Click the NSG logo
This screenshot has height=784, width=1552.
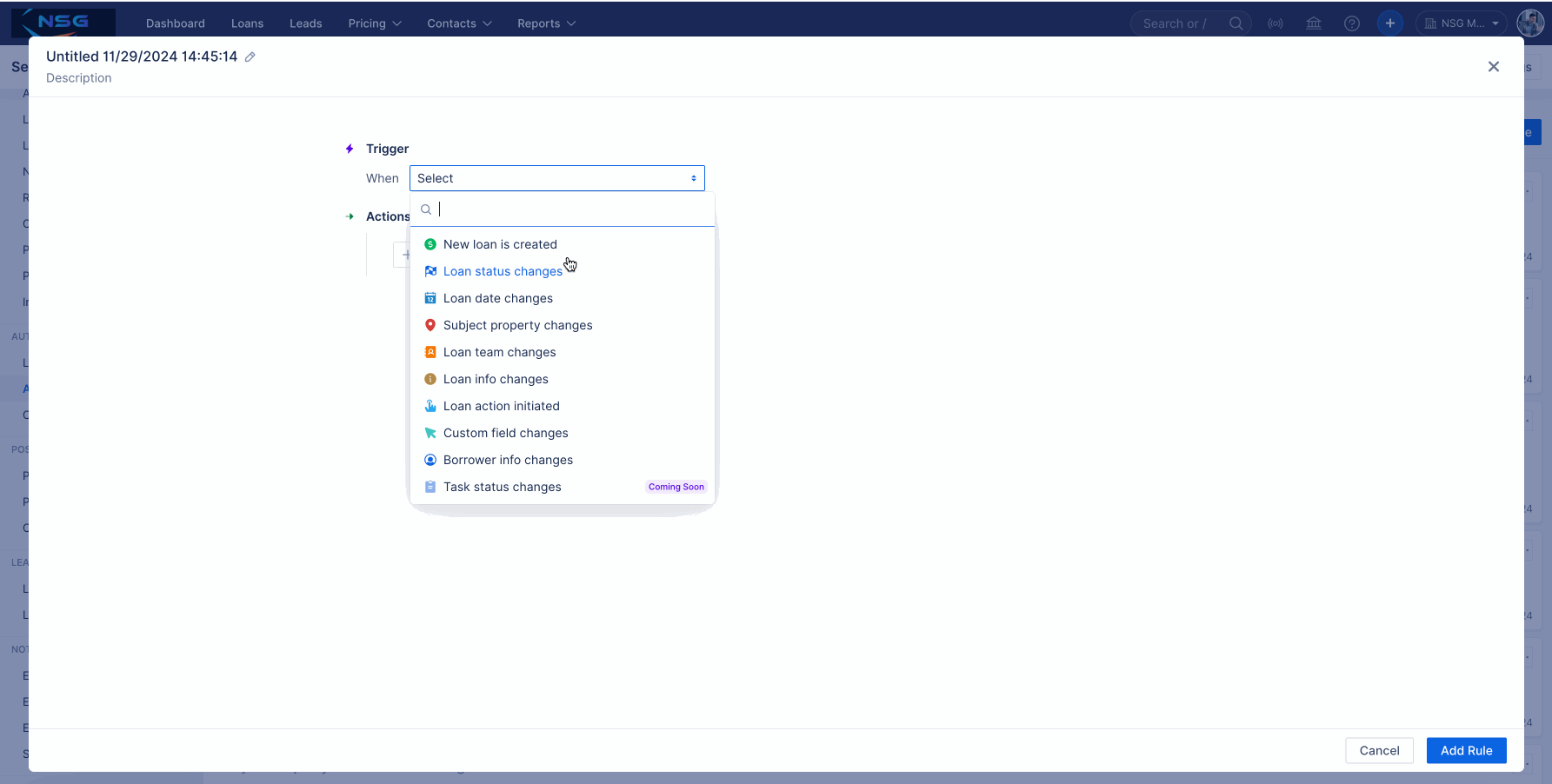pos(63,22)
